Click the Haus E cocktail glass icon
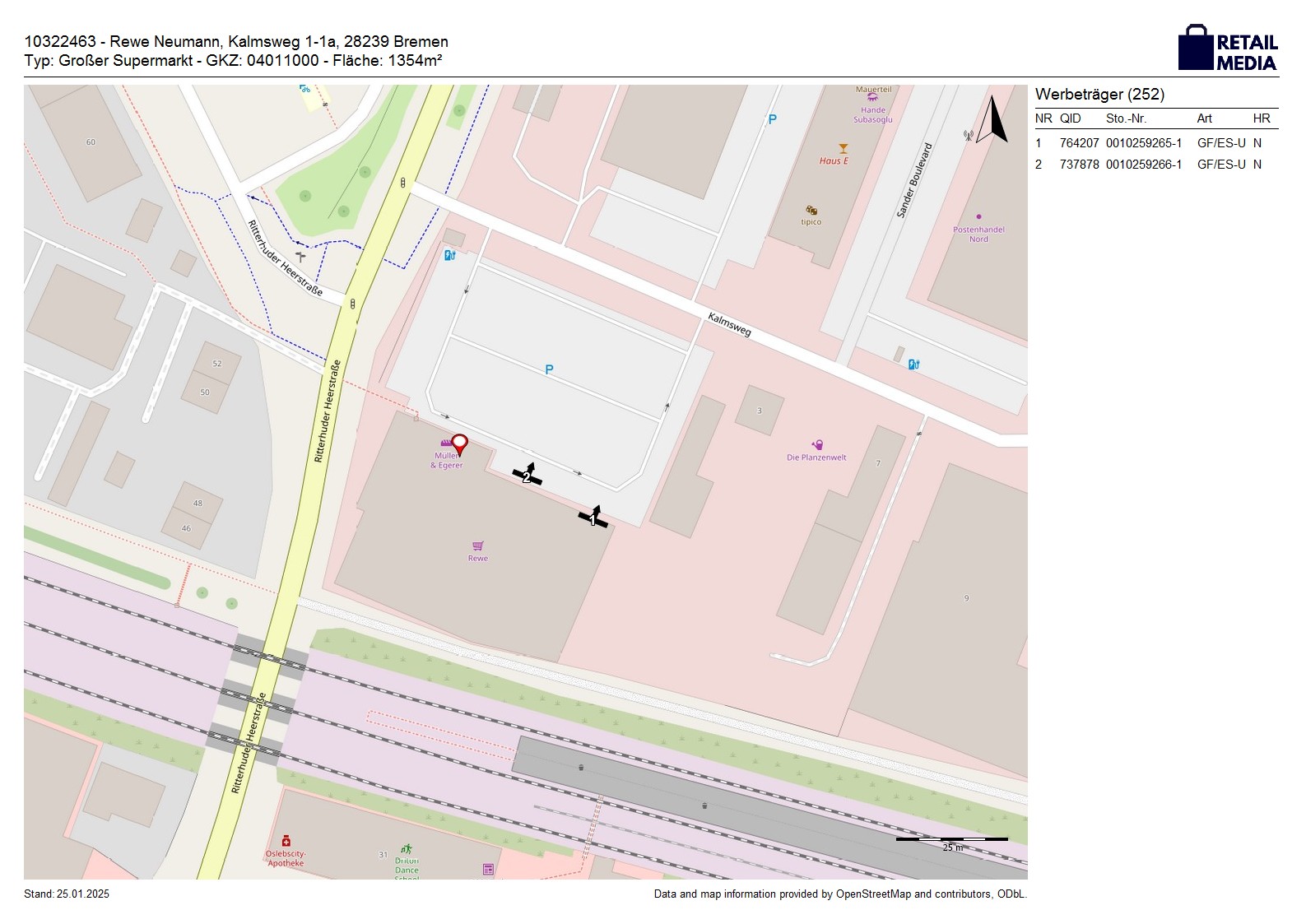Screen dimensions: 1306x924 coord(843,149)
